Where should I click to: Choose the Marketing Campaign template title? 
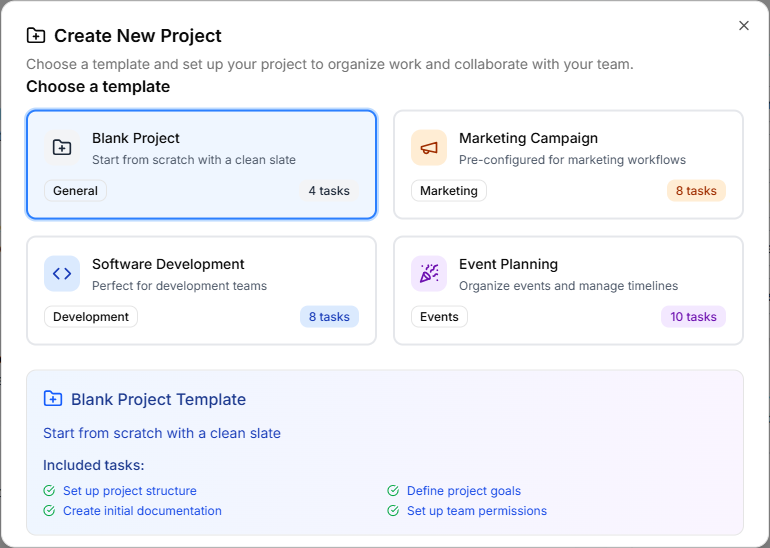click(528, 138)
